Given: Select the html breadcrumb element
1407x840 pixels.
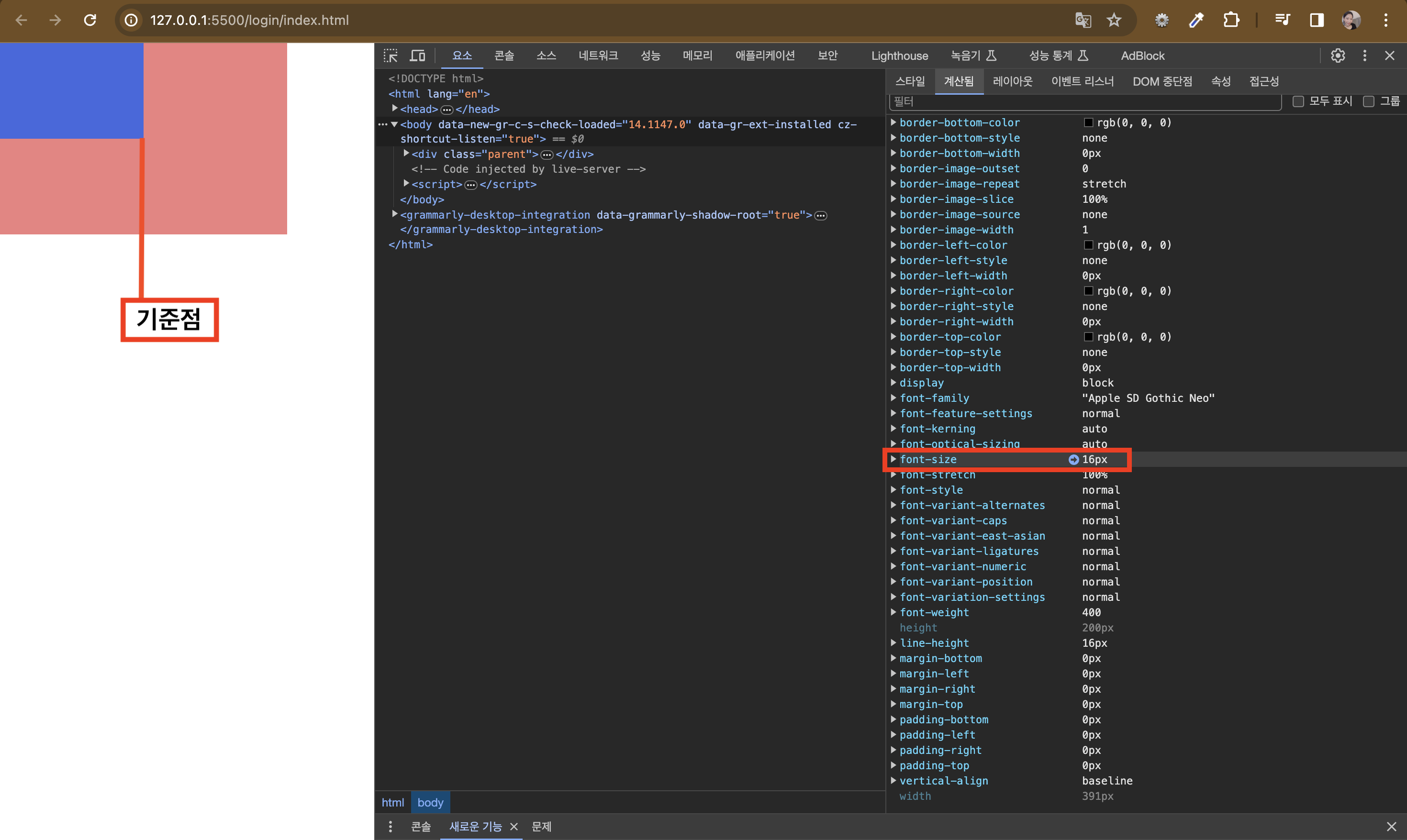Looking at the screenshot, I should (x=392, y=802).
